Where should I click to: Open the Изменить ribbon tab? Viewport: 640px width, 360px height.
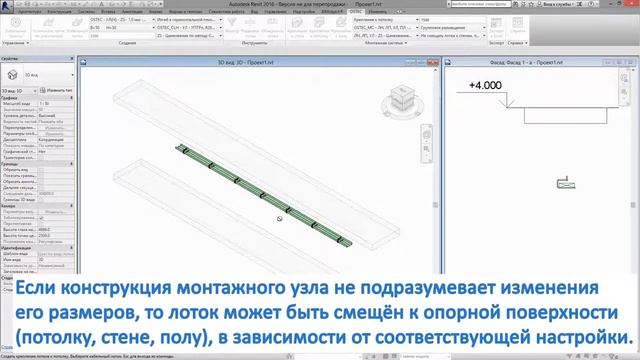pos(378,12)
